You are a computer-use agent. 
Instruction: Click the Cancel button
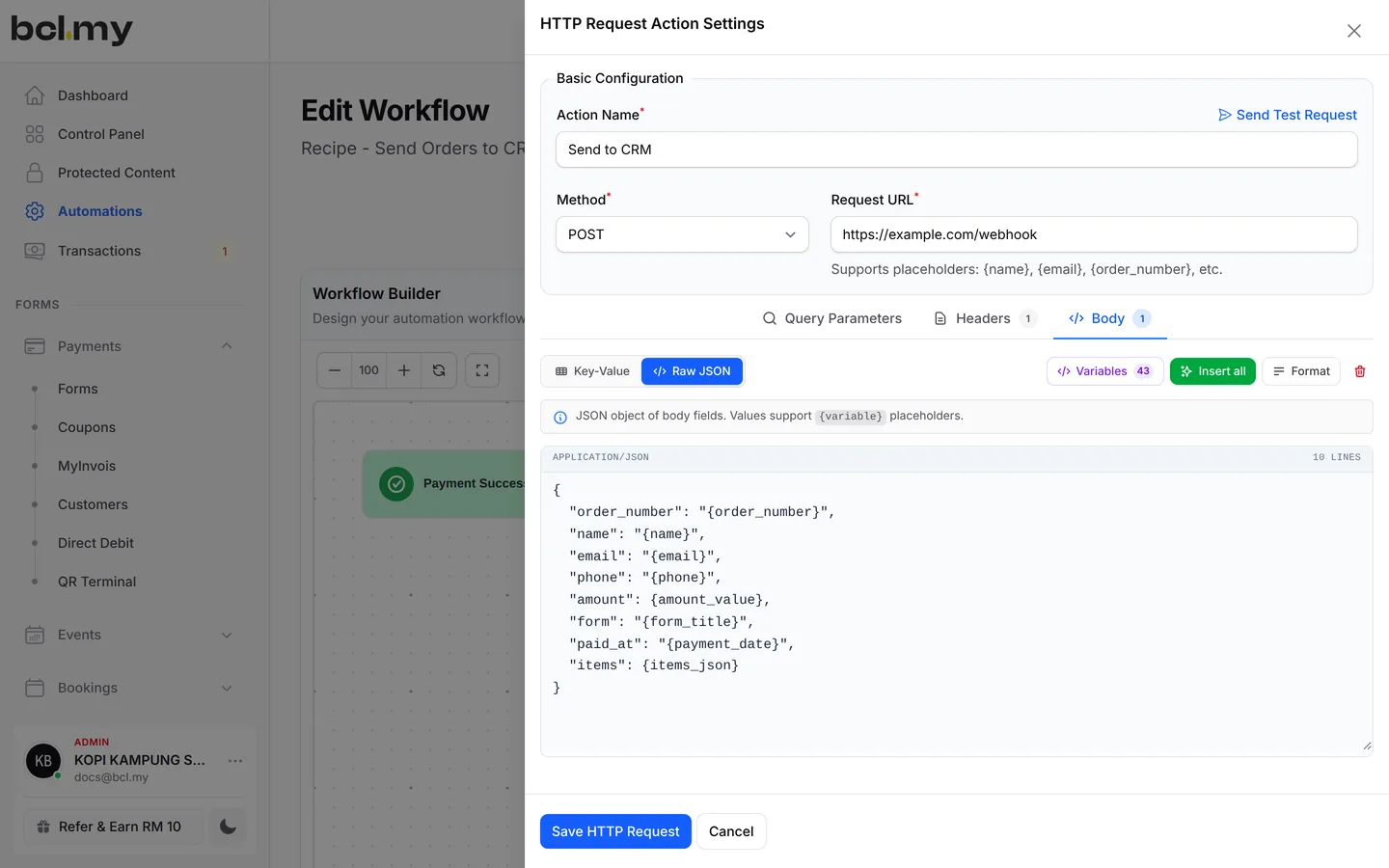[731, 831]
